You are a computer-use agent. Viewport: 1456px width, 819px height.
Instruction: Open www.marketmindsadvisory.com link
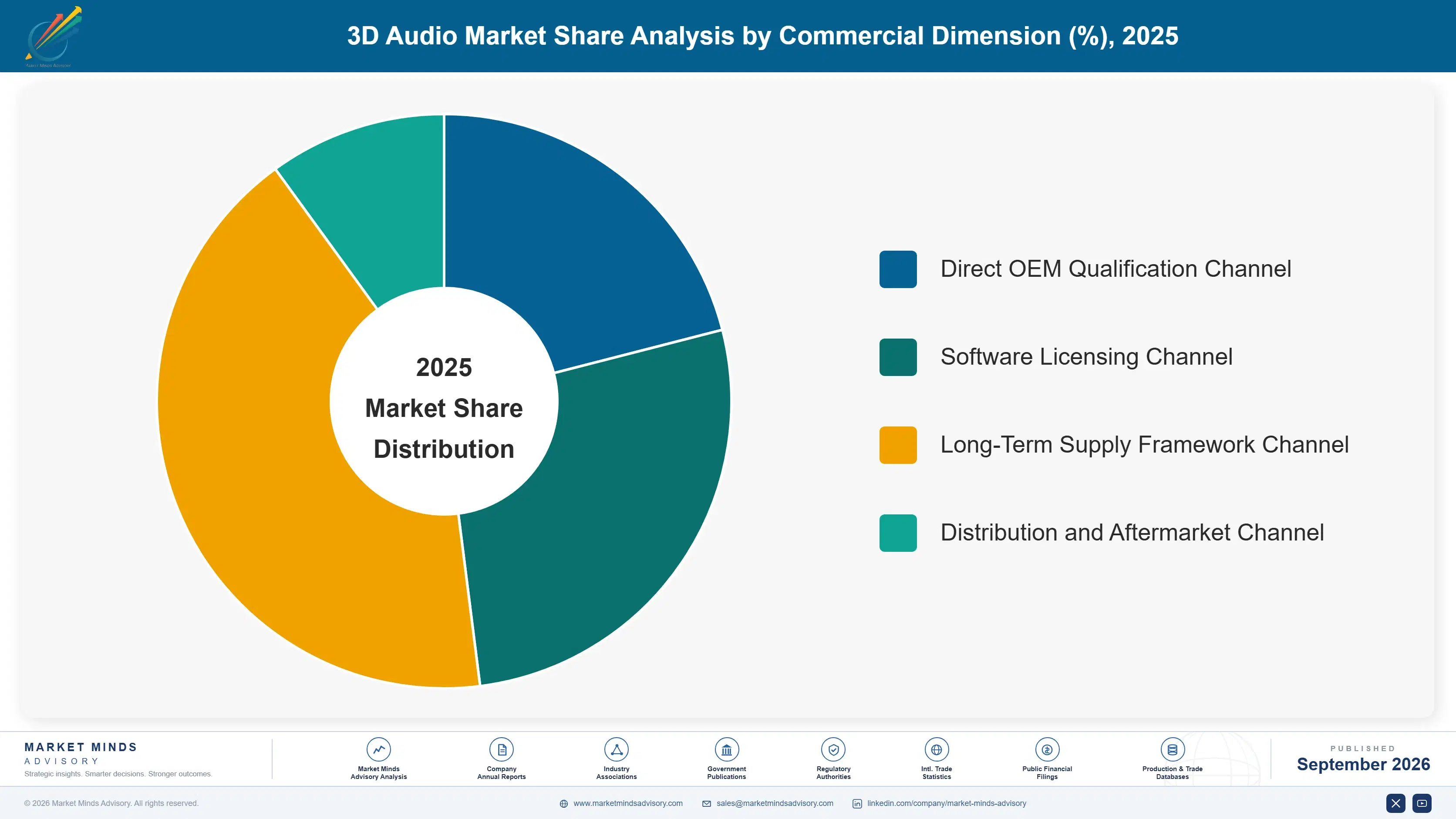(x=628, y=803)
